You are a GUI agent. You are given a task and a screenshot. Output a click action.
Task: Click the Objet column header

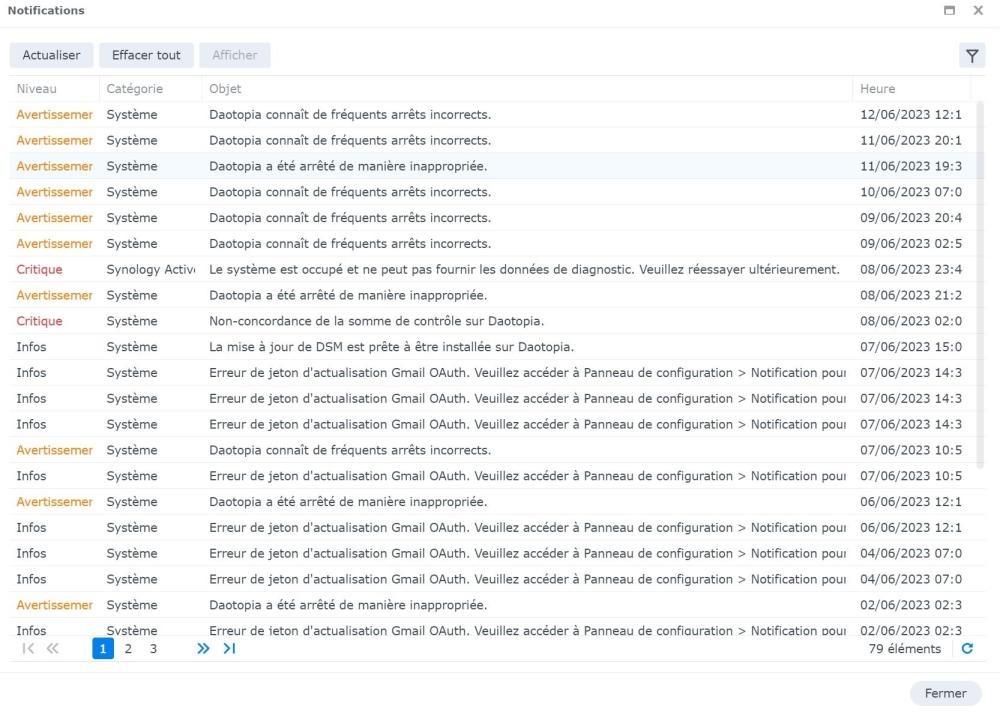tap(225, 89)
